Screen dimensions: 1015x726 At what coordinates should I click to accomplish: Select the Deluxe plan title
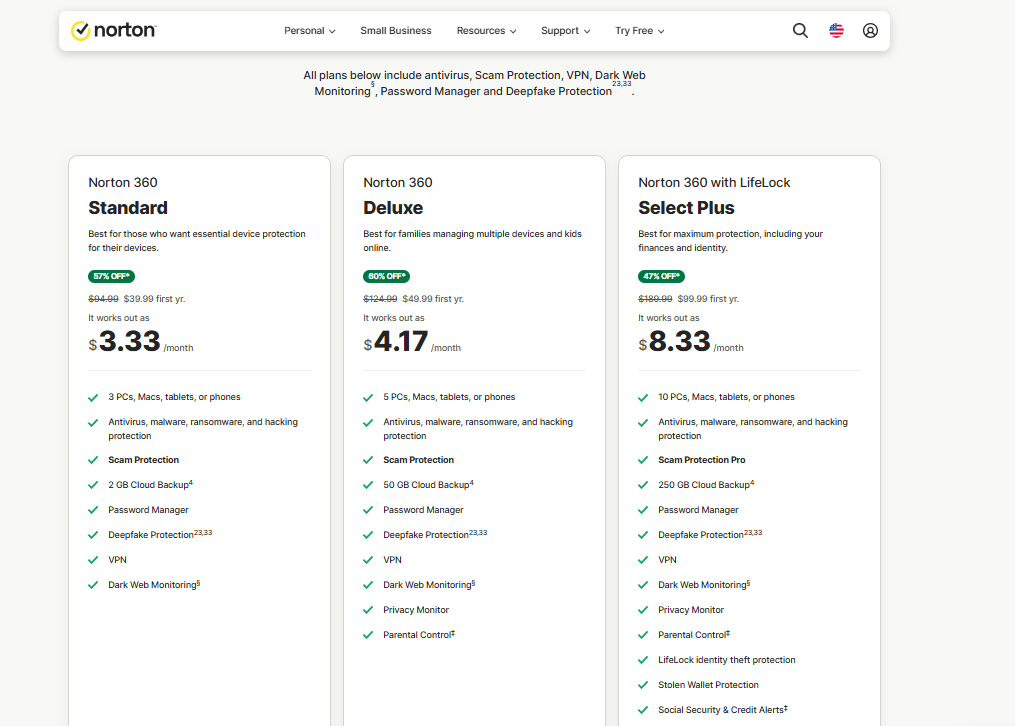click(393, 208)
